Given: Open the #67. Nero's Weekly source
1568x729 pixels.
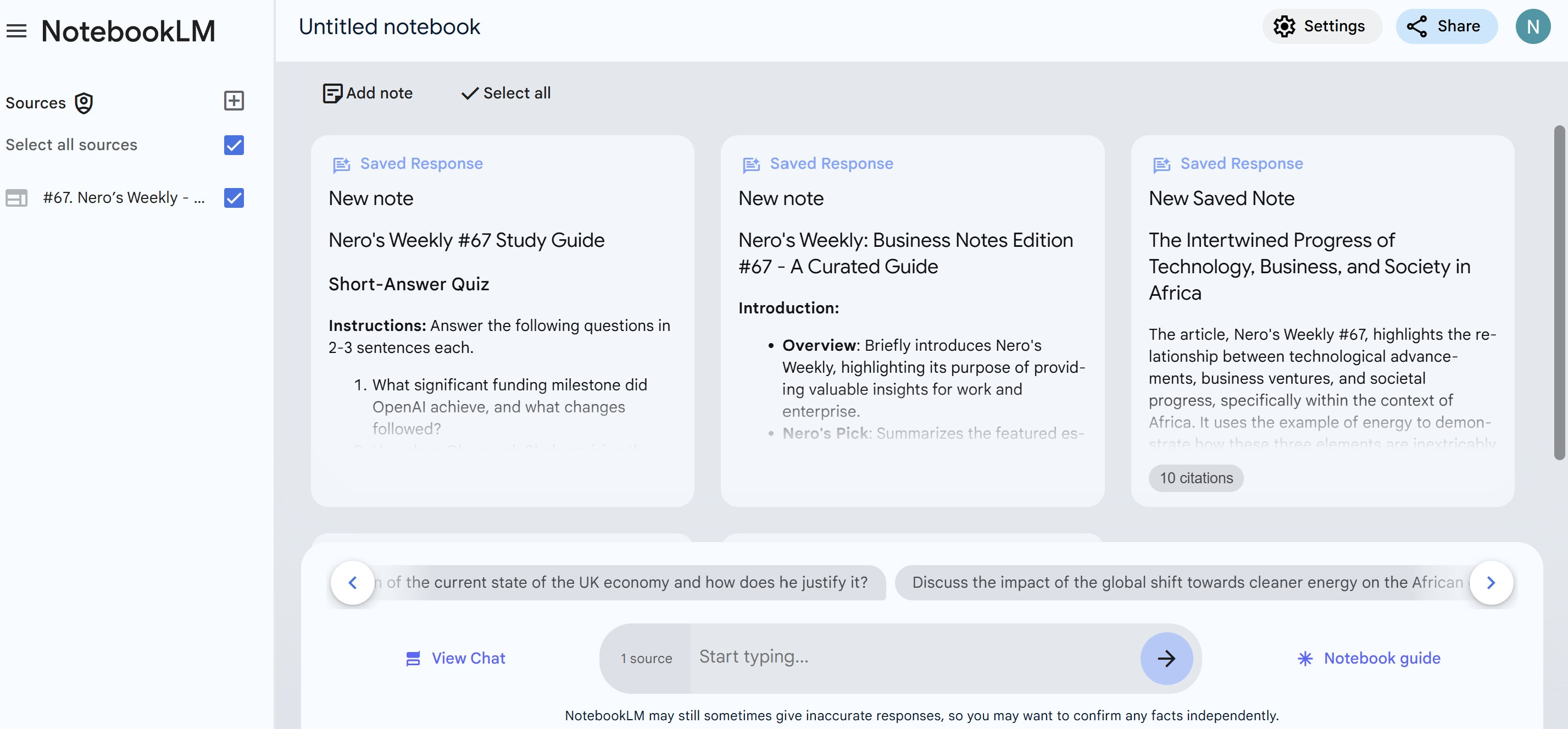Looking at the screenshot, I should tap(124, 198).
